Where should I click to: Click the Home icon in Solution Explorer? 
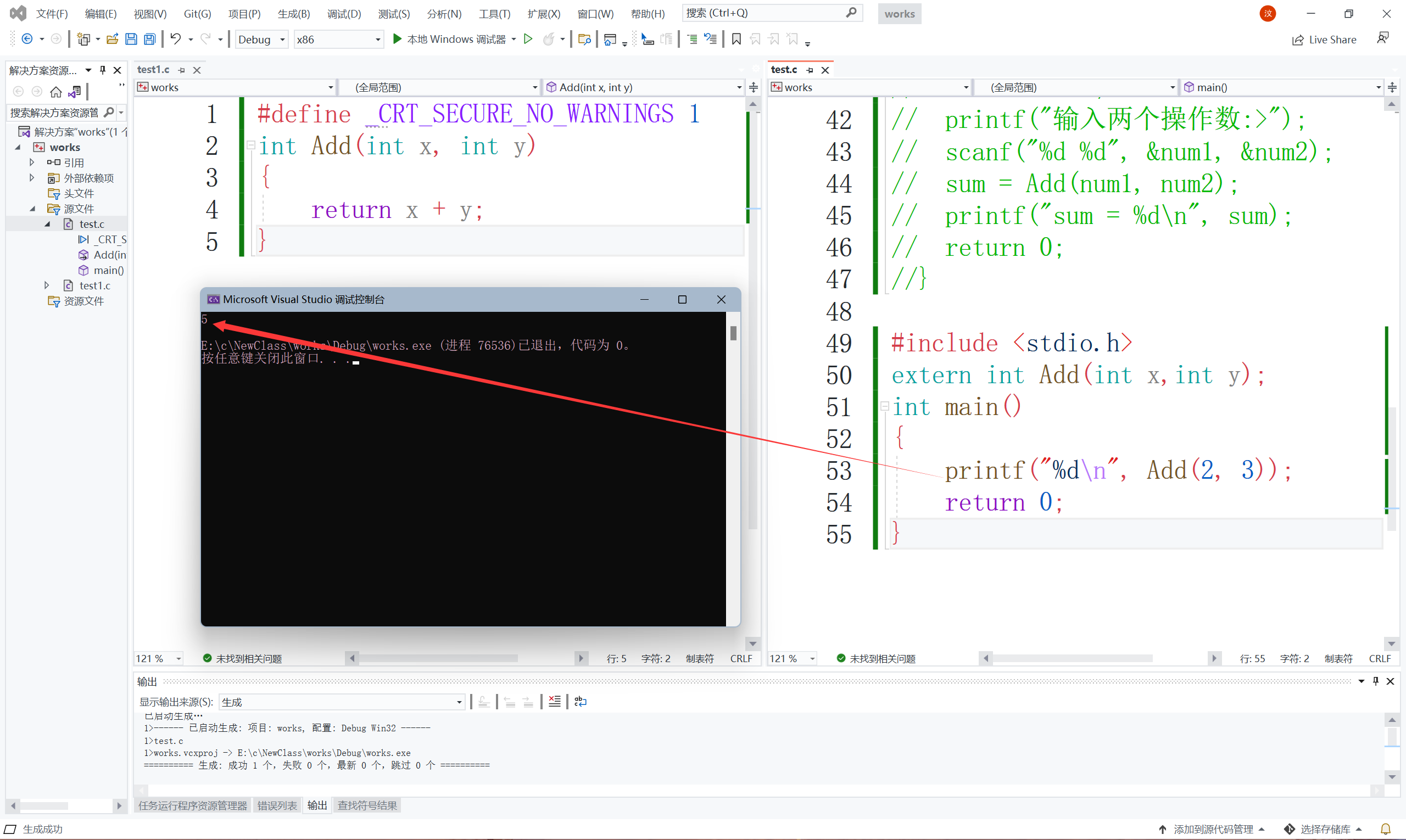pyautogui.click(x=55, y=92)
